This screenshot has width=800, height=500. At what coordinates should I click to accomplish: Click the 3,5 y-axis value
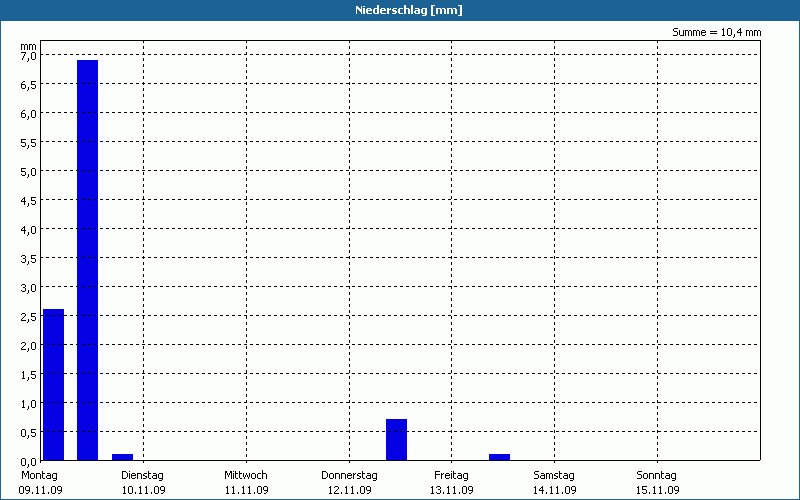click(29, 259)
